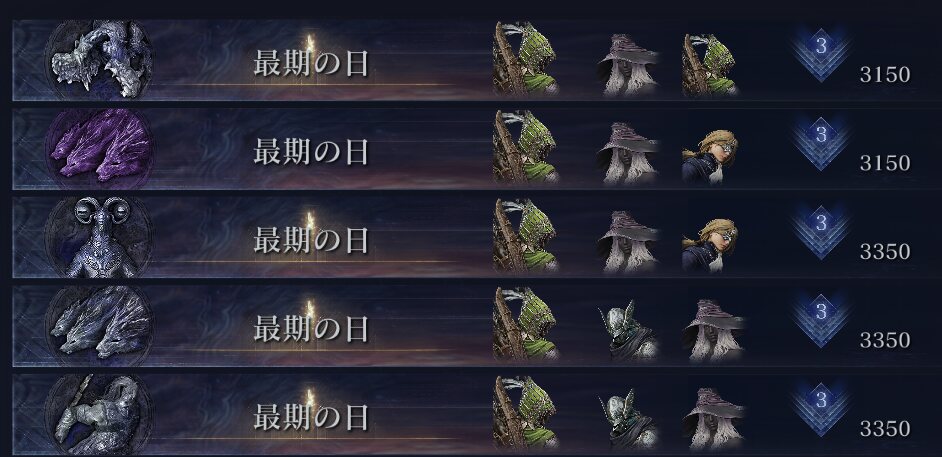Image resolution: width=942 pixels, height=457 pixels.
Task: Click the purple three-headed wolf boss emblem
Action: coord(99,148)
